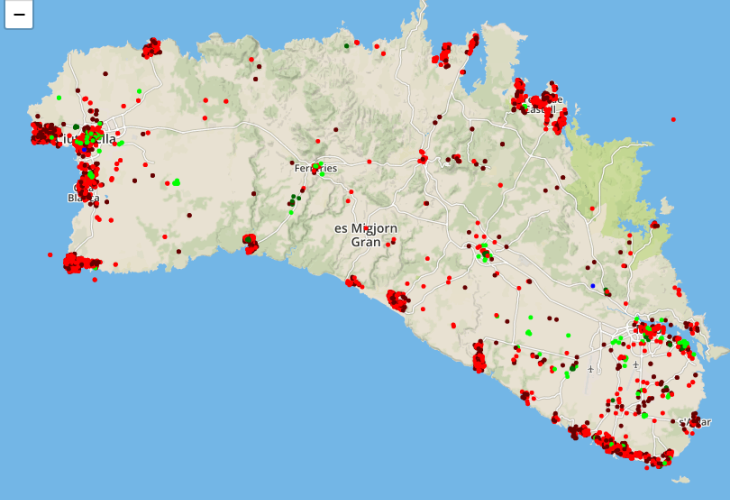The width and height of the screenshot is (730, 500).
Task: Click the zoom out minus button
Action: click(19, 15)
